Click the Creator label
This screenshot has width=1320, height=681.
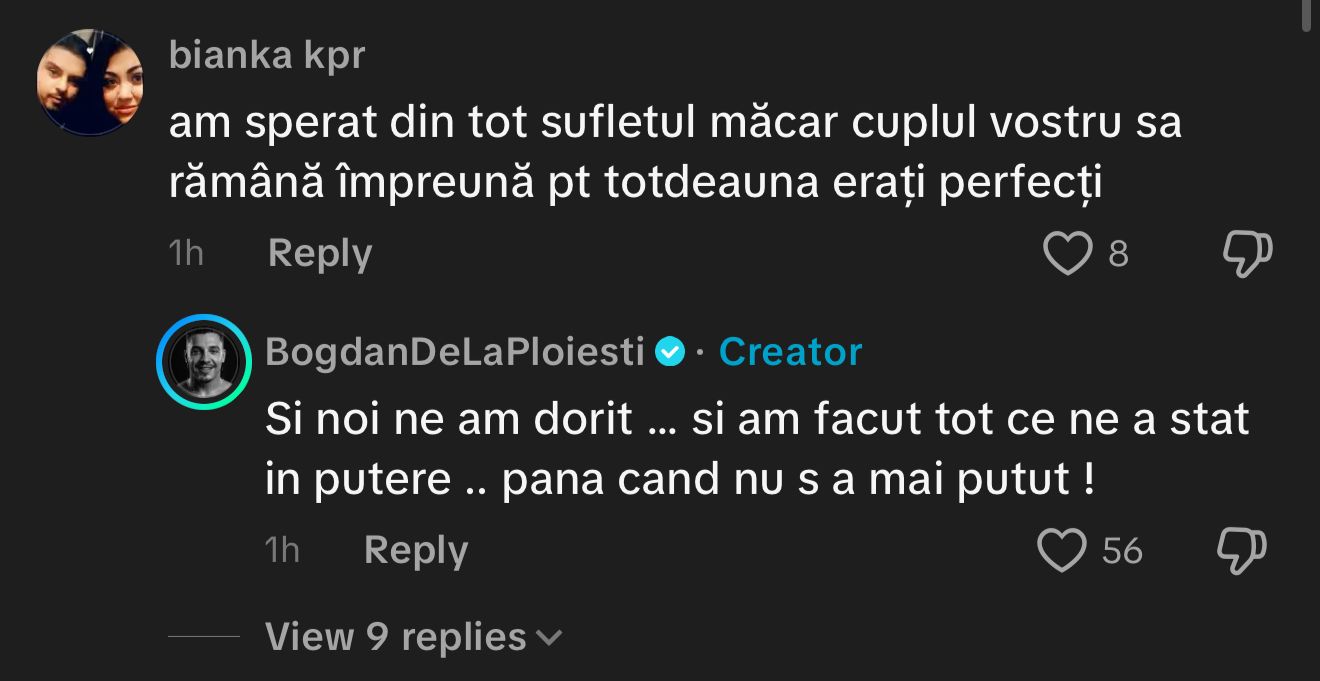coord(790,352)
